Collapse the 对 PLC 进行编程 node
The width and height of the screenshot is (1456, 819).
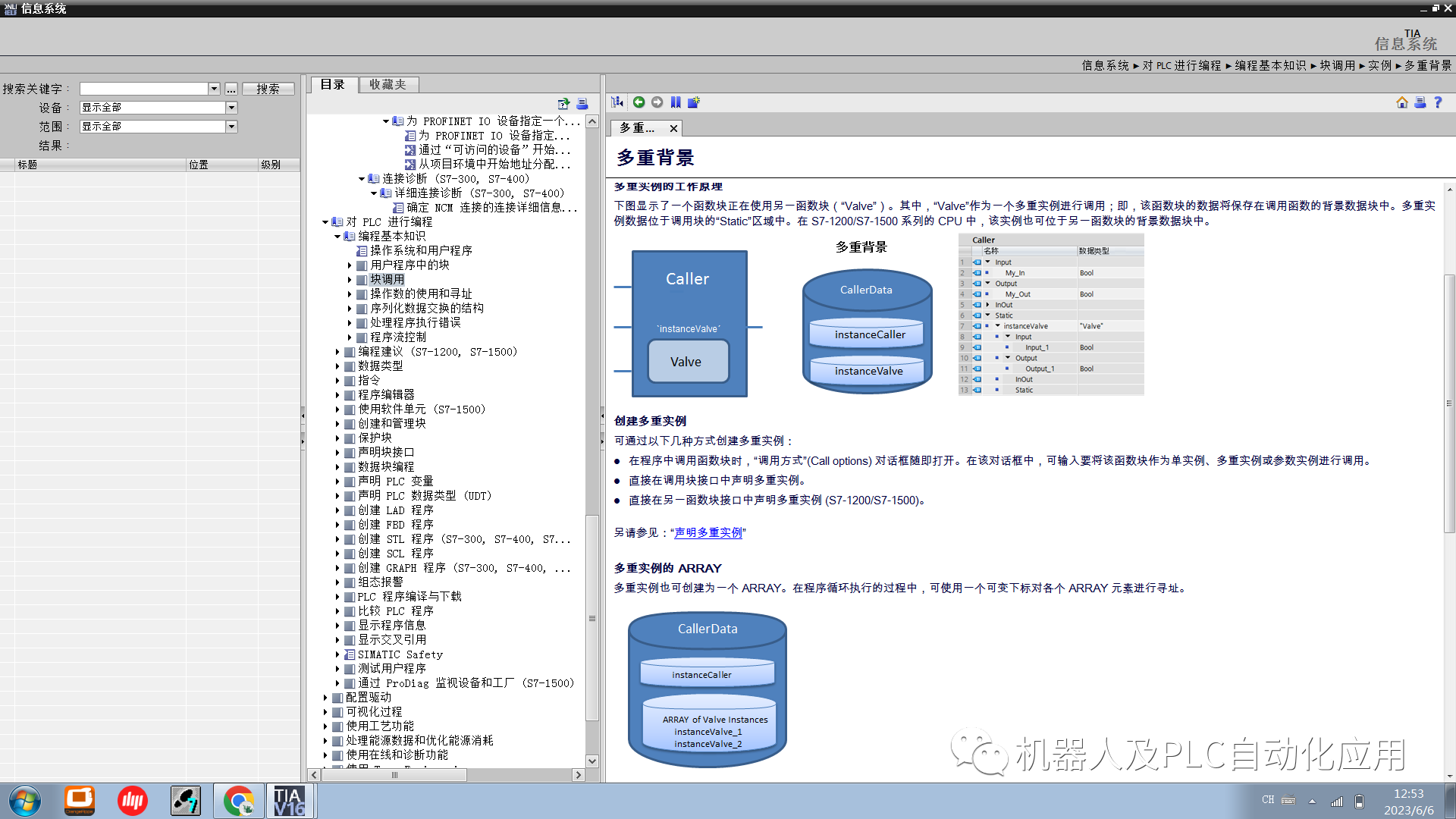[325, 222]
